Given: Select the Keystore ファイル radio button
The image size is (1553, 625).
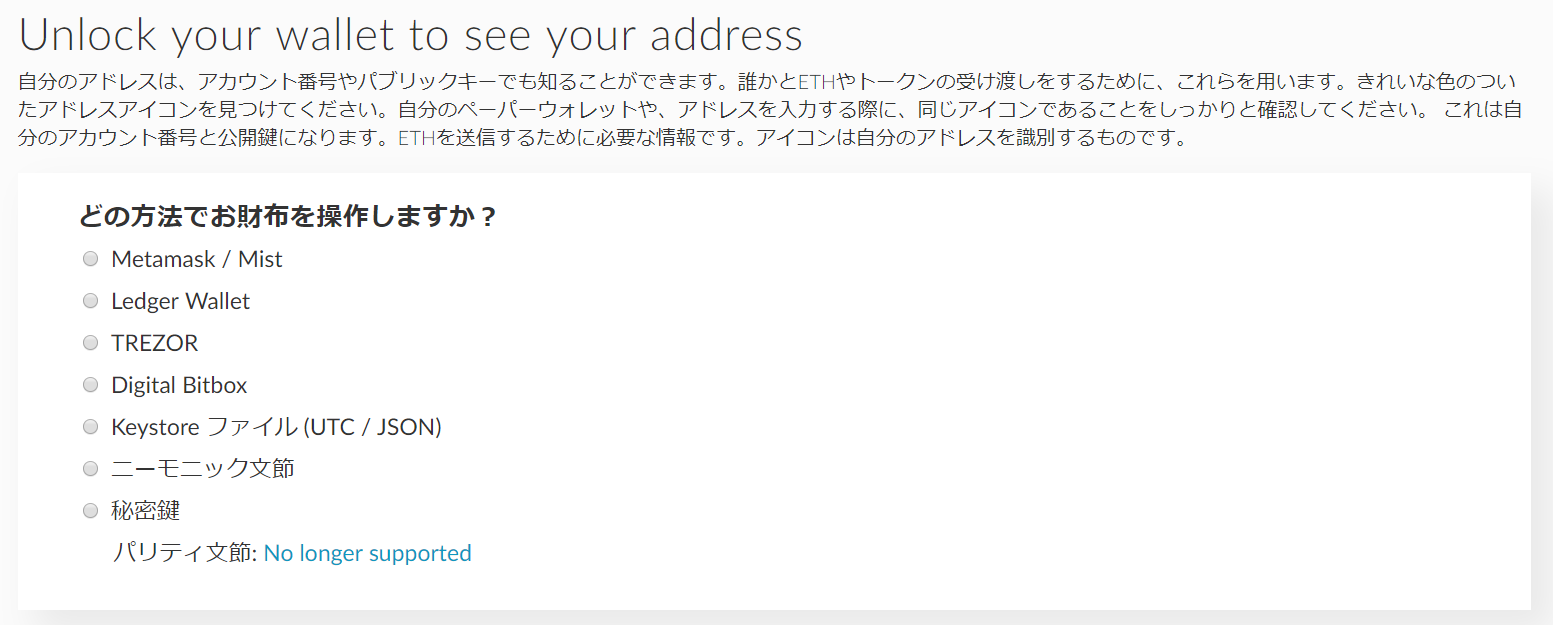Looking at the screenshot, I should pos(91,427).
